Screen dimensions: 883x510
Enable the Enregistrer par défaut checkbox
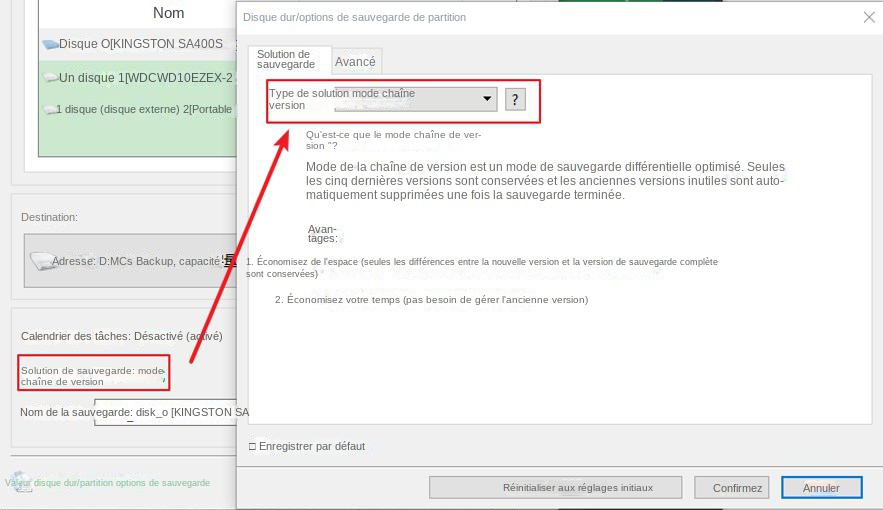point(252,446)
